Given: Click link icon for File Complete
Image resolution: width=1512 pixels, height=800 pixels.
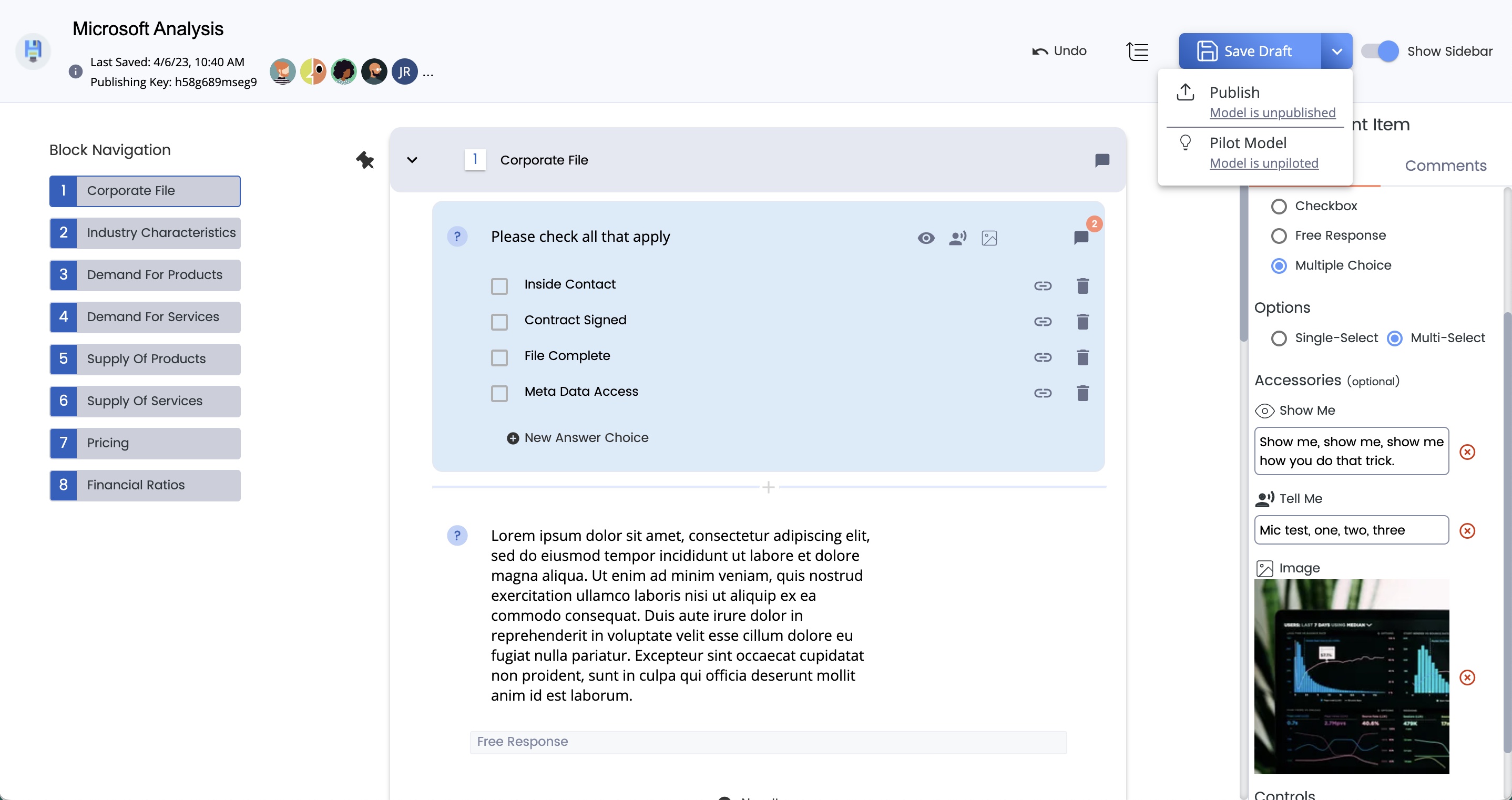Looking at the screenshot, I should [1043, 357].
